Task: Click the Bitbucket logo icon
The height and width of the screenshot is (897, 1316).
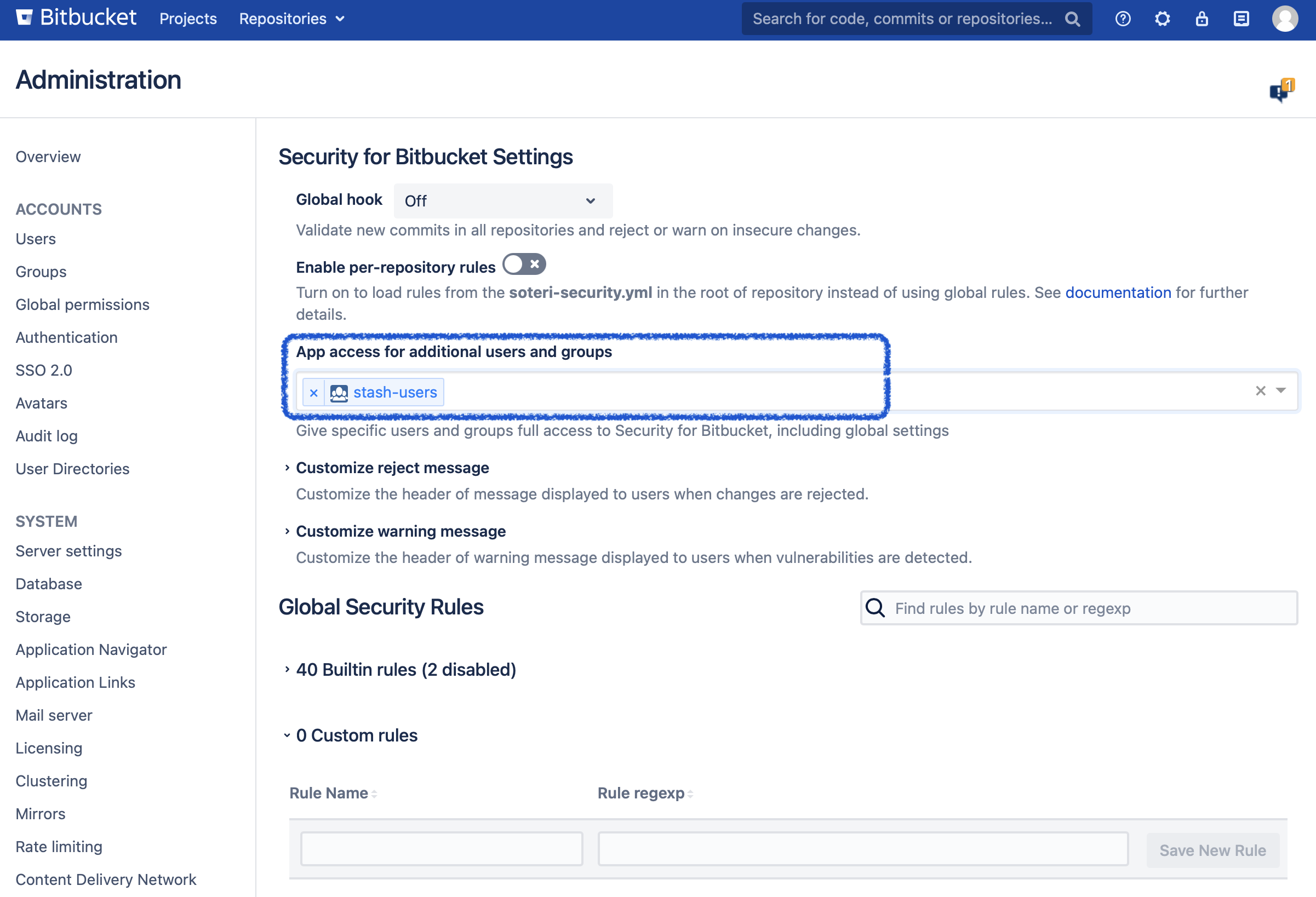Action: [24, 18]
